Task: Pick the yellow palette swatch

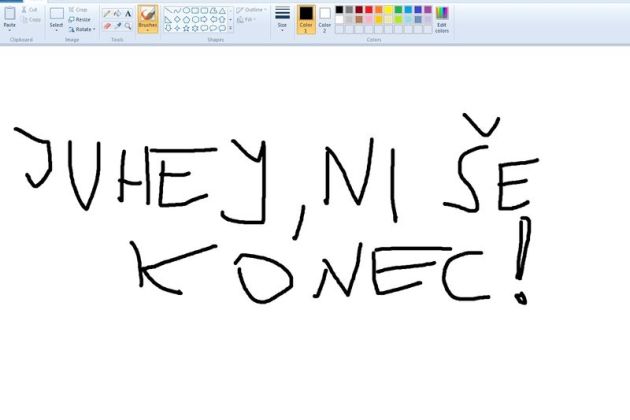Action: click(389, 10)
